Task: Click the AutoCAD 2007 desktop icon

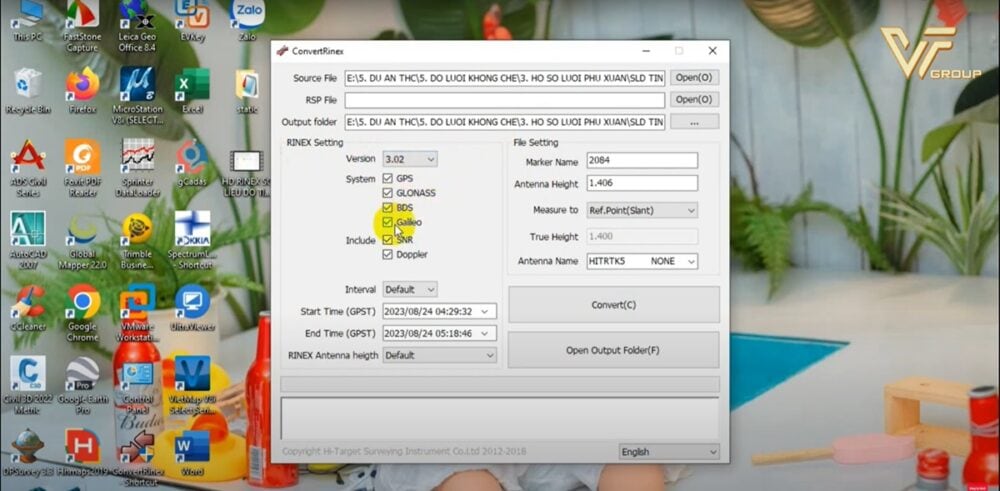Action: coord(27,230)
